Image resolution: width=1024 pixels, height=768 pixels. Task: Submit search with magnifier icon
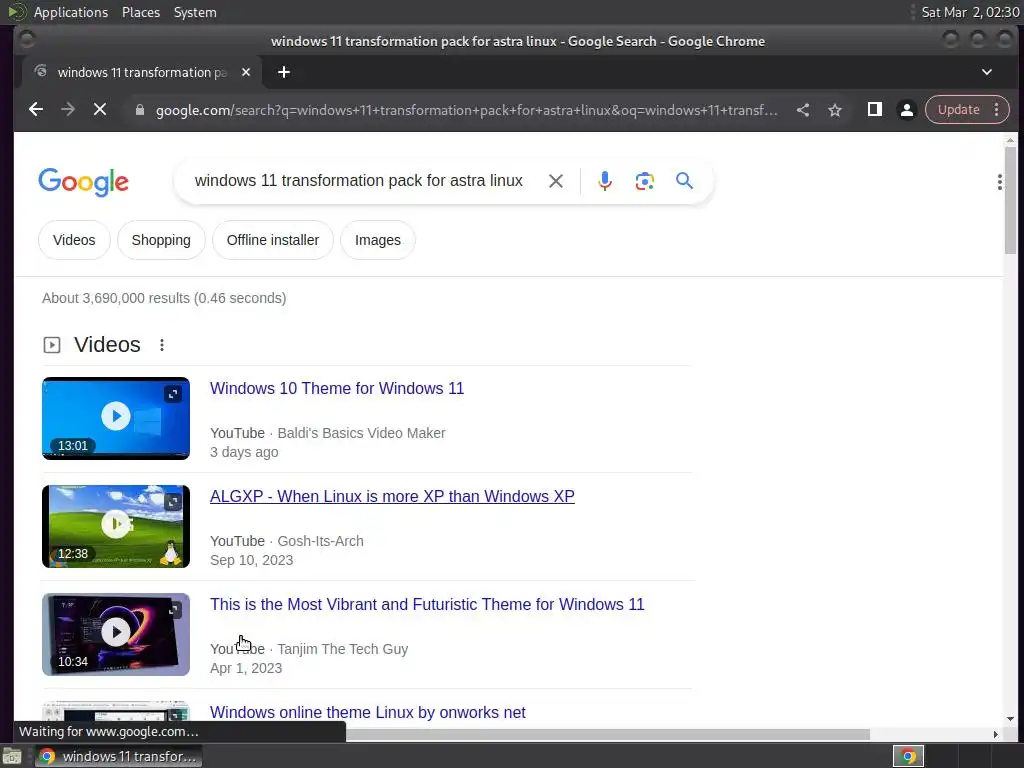tap(684, 181)
